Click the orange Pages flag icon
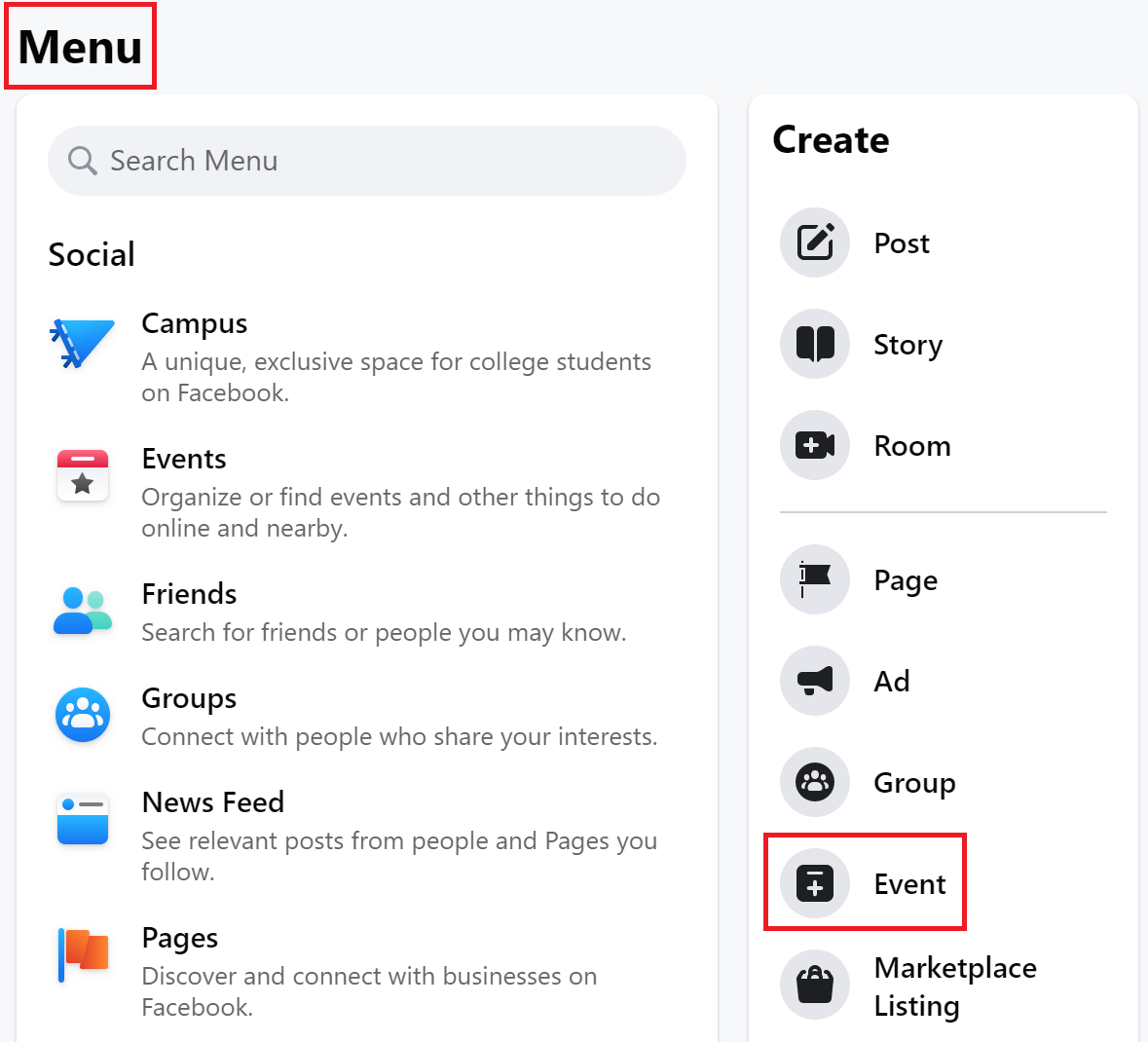This screenshot has height=1042, width=1148. tap(83, 954)
